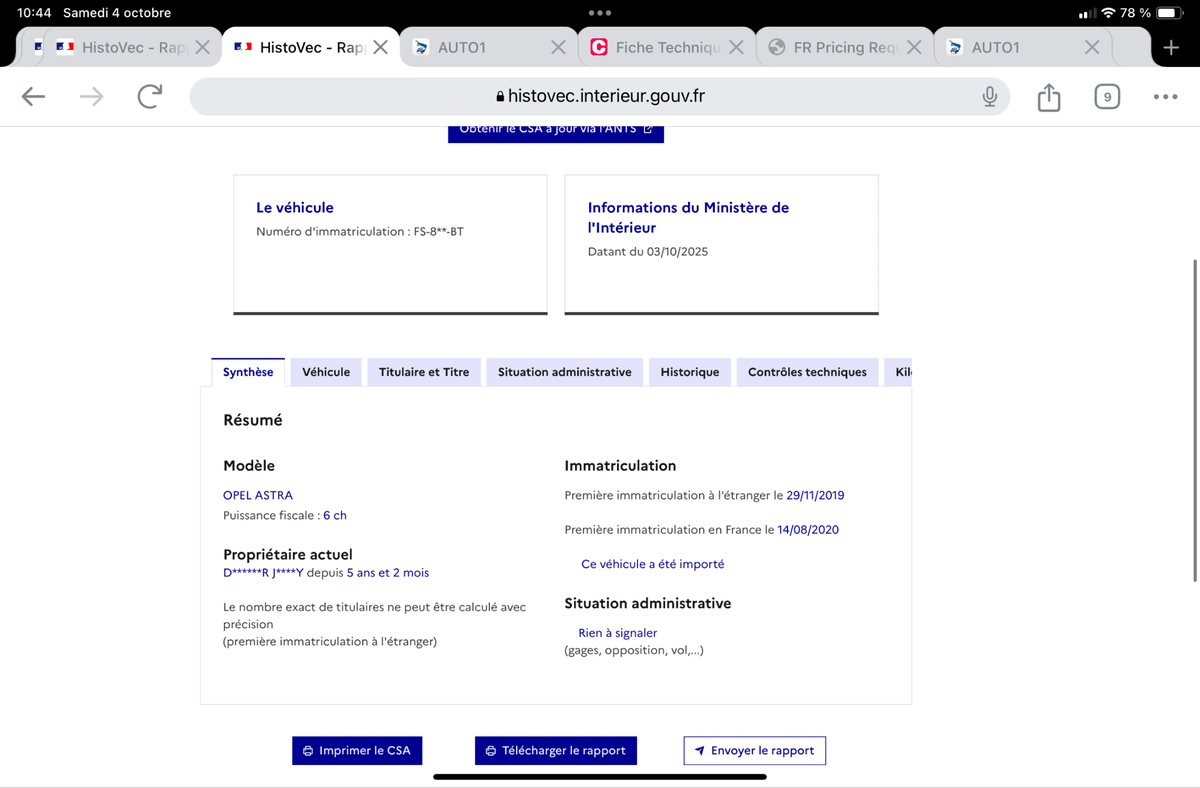1200x788 pixels.
Task: Send the report with Envoyer le rapport
Action: [754, 750]
